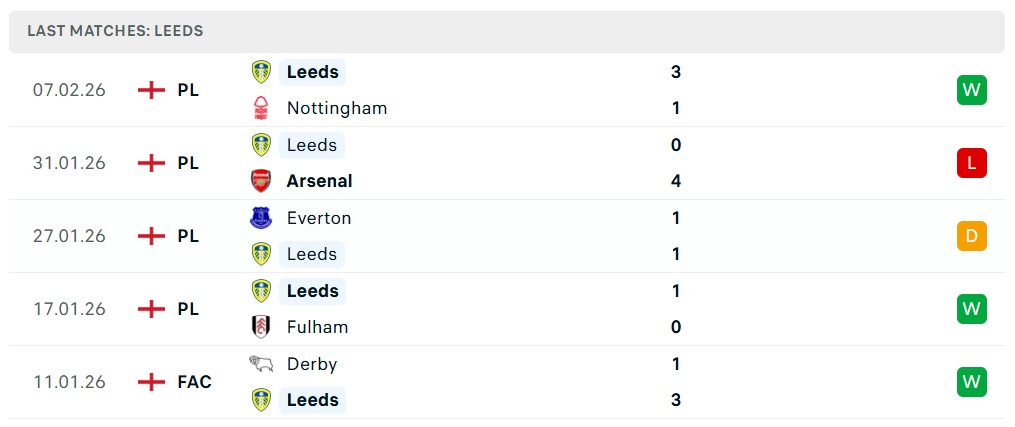The height and width of the screenshot is (427, 1015).
Task: Click the Arsenal club crest
Action: pyautogui.click(x=261, y=181)
